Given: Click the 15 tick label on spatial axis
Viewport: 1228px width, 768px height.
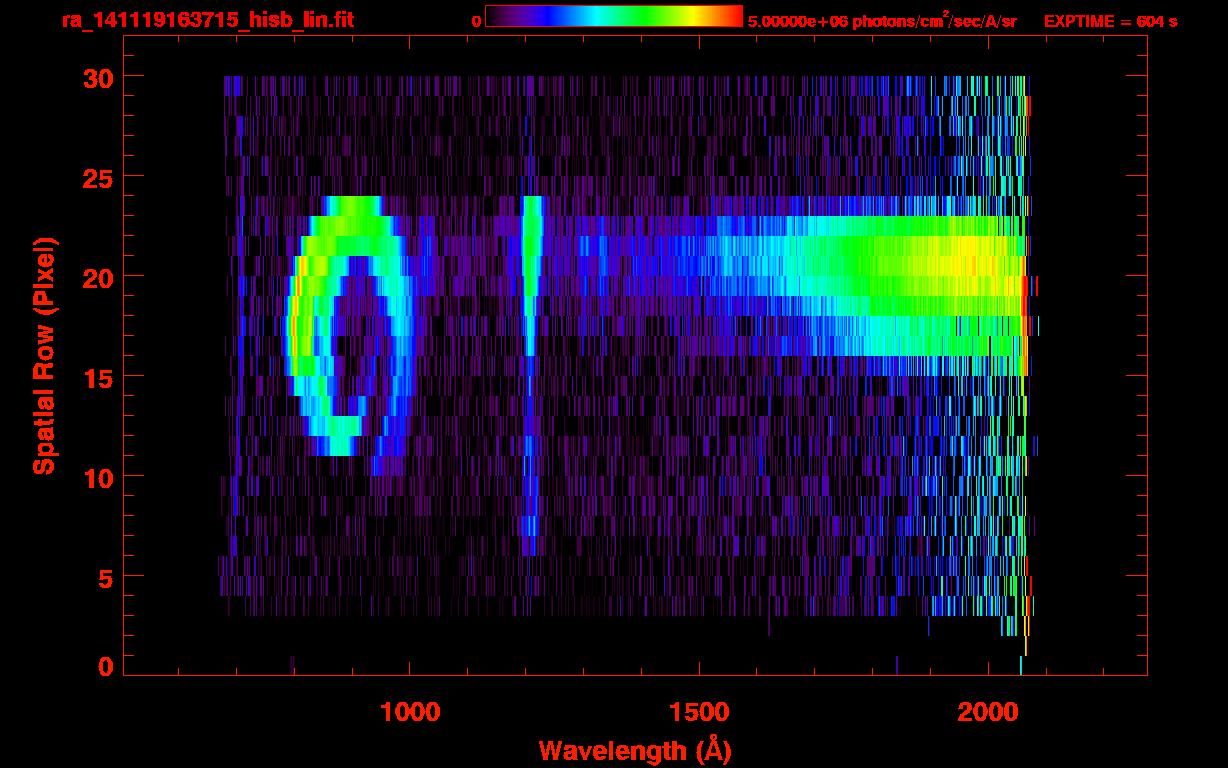Looking at the screenshot, I should point(96,377).
